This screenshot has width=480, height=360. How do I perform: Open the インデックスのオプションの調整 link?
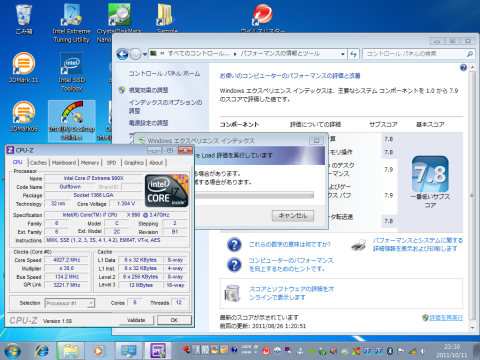pyautogui.click(x=165, y=107)
